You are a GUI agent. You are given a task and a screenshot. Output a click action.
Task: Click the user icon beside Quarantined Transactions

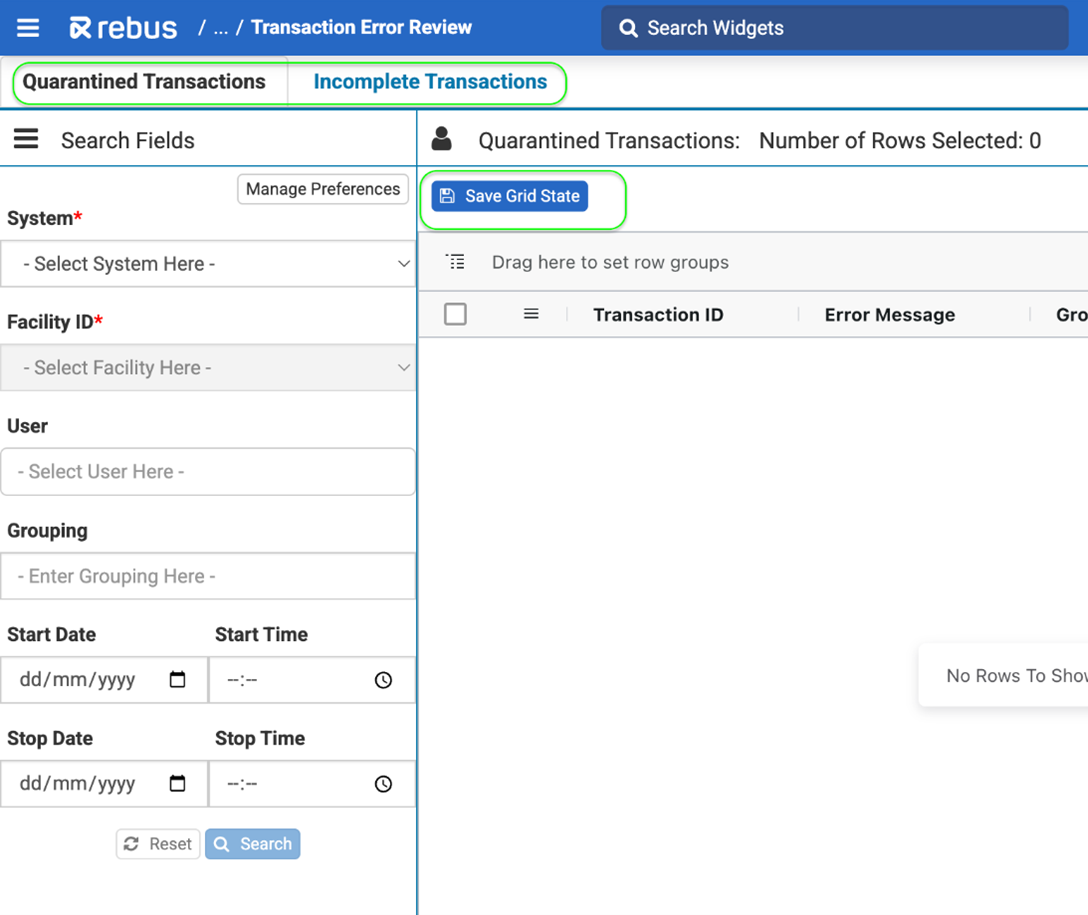coord(441,140)
